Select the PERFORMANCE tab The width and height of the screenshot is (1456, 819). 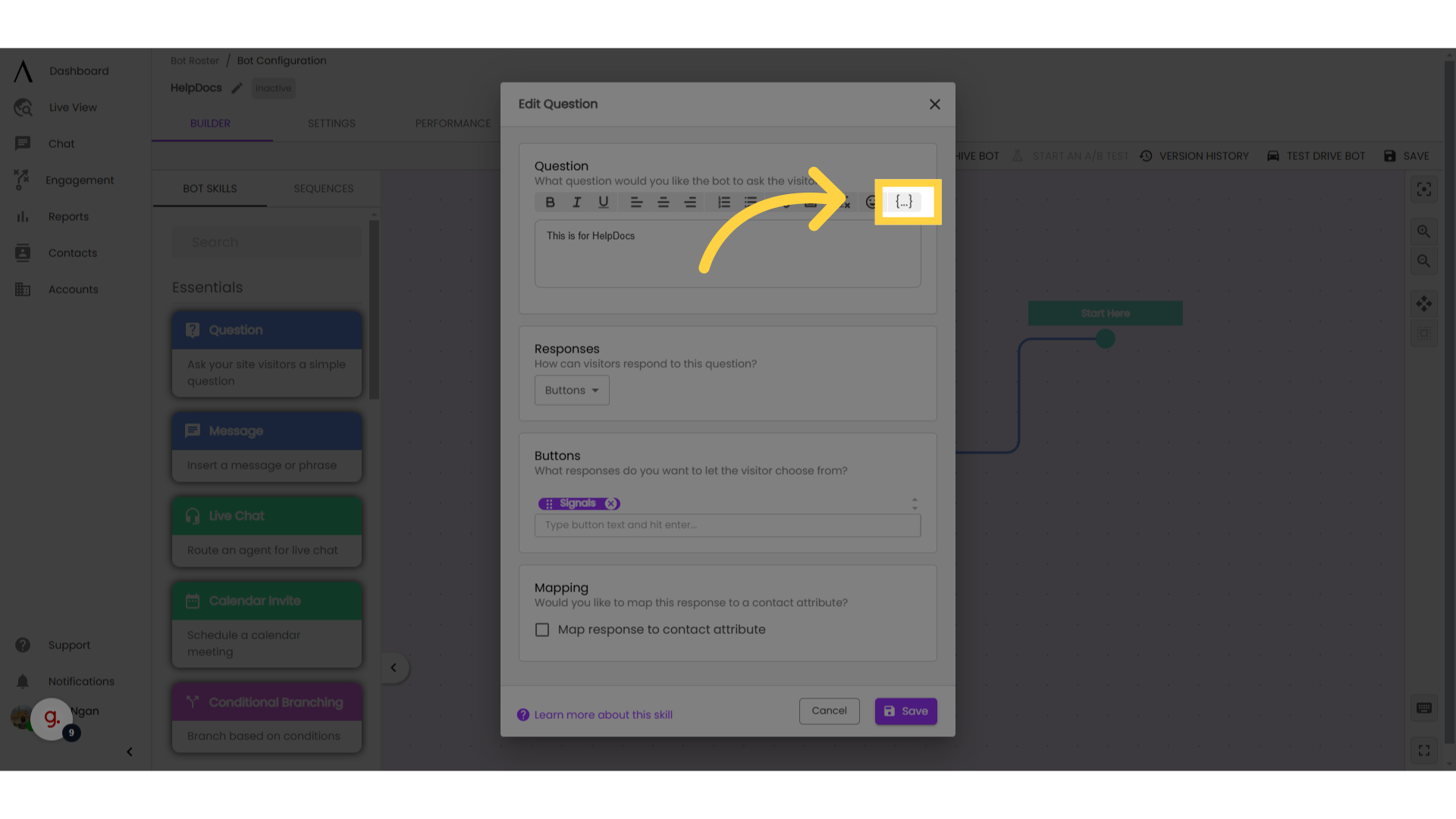tap(453, 123)
